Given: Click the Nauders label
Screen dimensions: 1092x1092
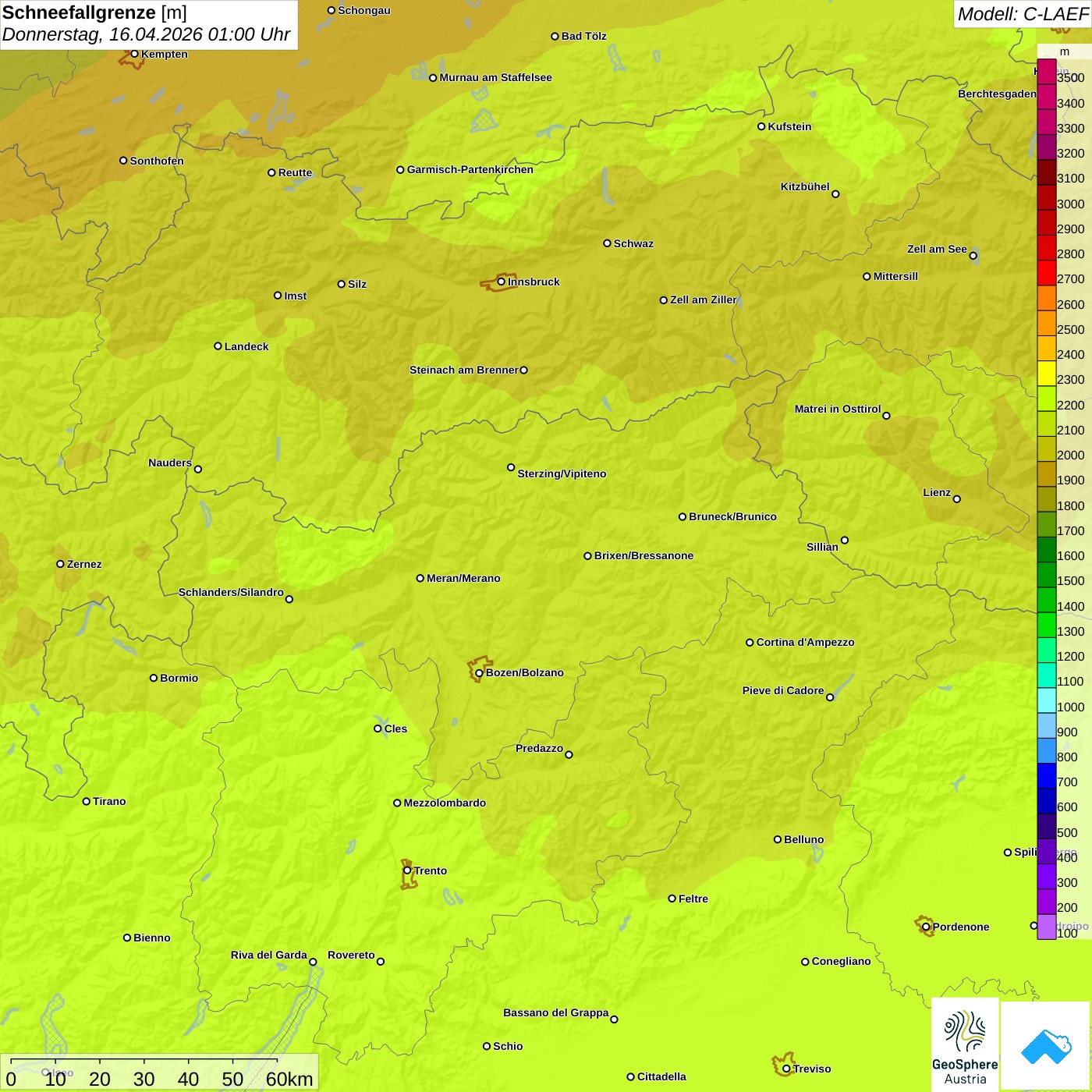Looking at the screenshot, I should [170, 463].
